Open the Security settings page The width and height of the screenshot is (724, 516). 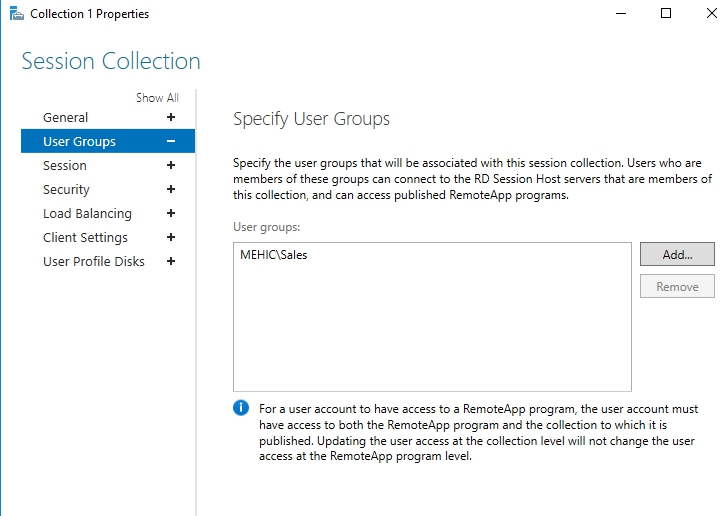coord(66,190)
